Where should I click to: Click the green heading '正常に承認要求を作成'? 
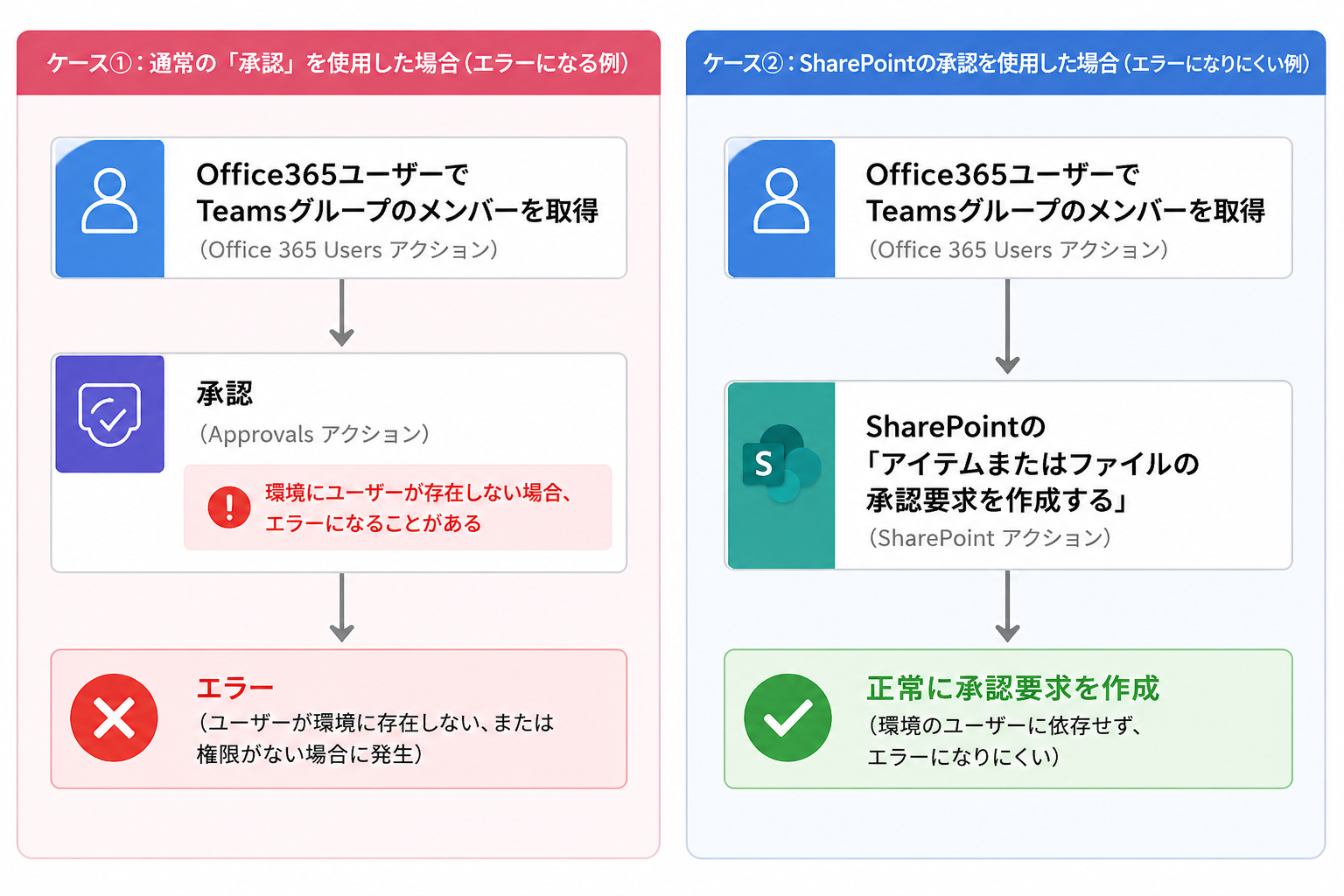point(1012,689)
